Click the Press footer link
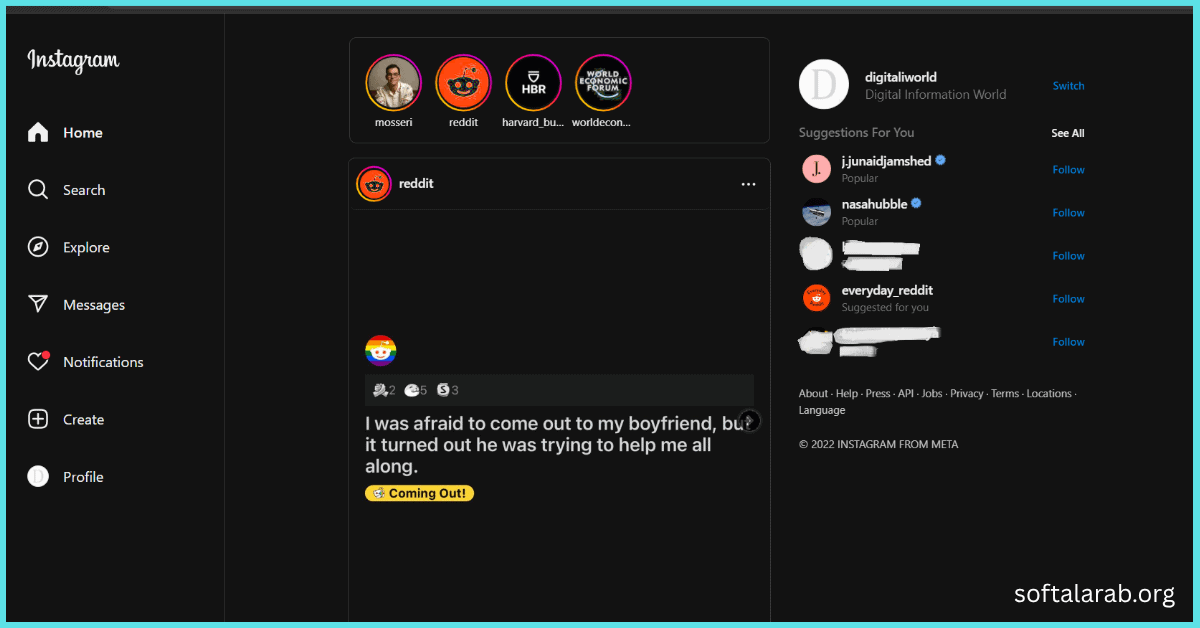 coord(878,394)
